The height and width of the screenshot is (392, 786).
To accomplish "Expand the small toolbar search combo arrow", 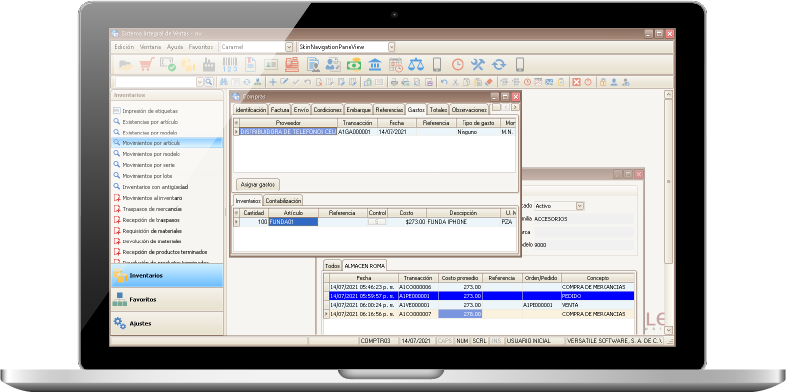I will [x=200, y=82].
